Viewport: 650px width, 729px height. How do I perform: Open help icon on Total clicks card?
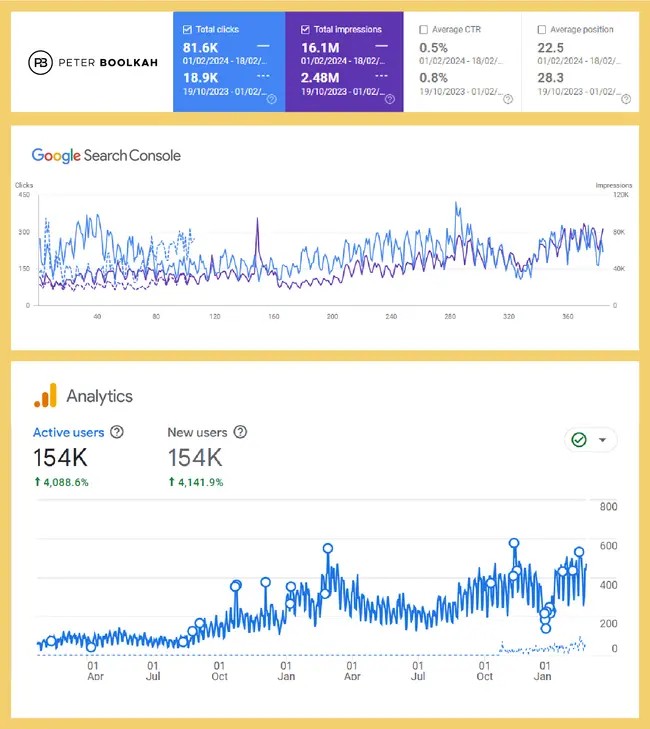click(x=272, y=99)
